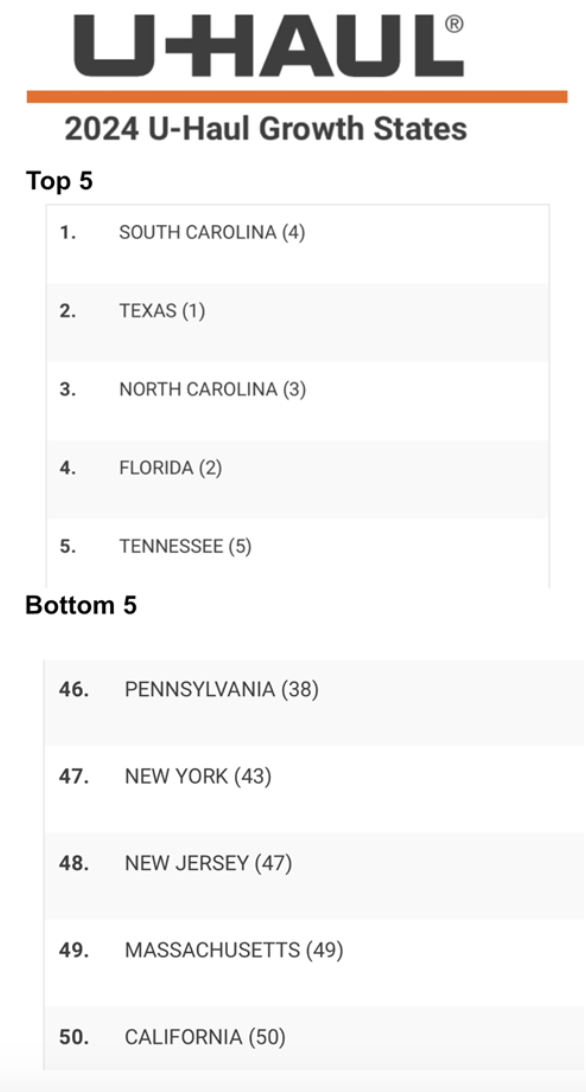The width and height of the screenshot is (586, 1092).
Task: Click the orange bar under the logo
Action: click(x=297, y=97)
